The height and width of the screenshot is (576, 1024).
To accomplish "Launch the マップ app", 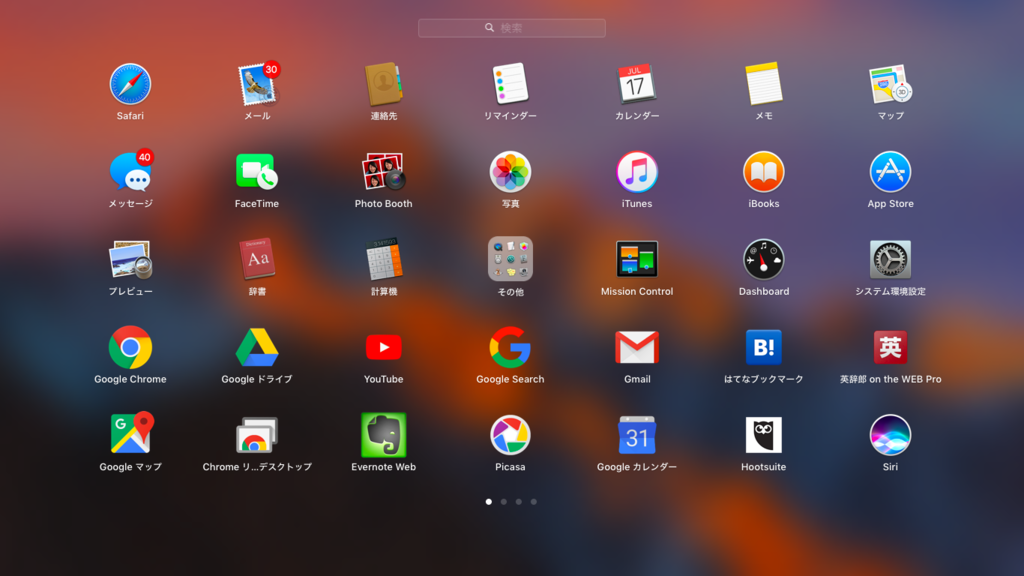I will point(890,84).
